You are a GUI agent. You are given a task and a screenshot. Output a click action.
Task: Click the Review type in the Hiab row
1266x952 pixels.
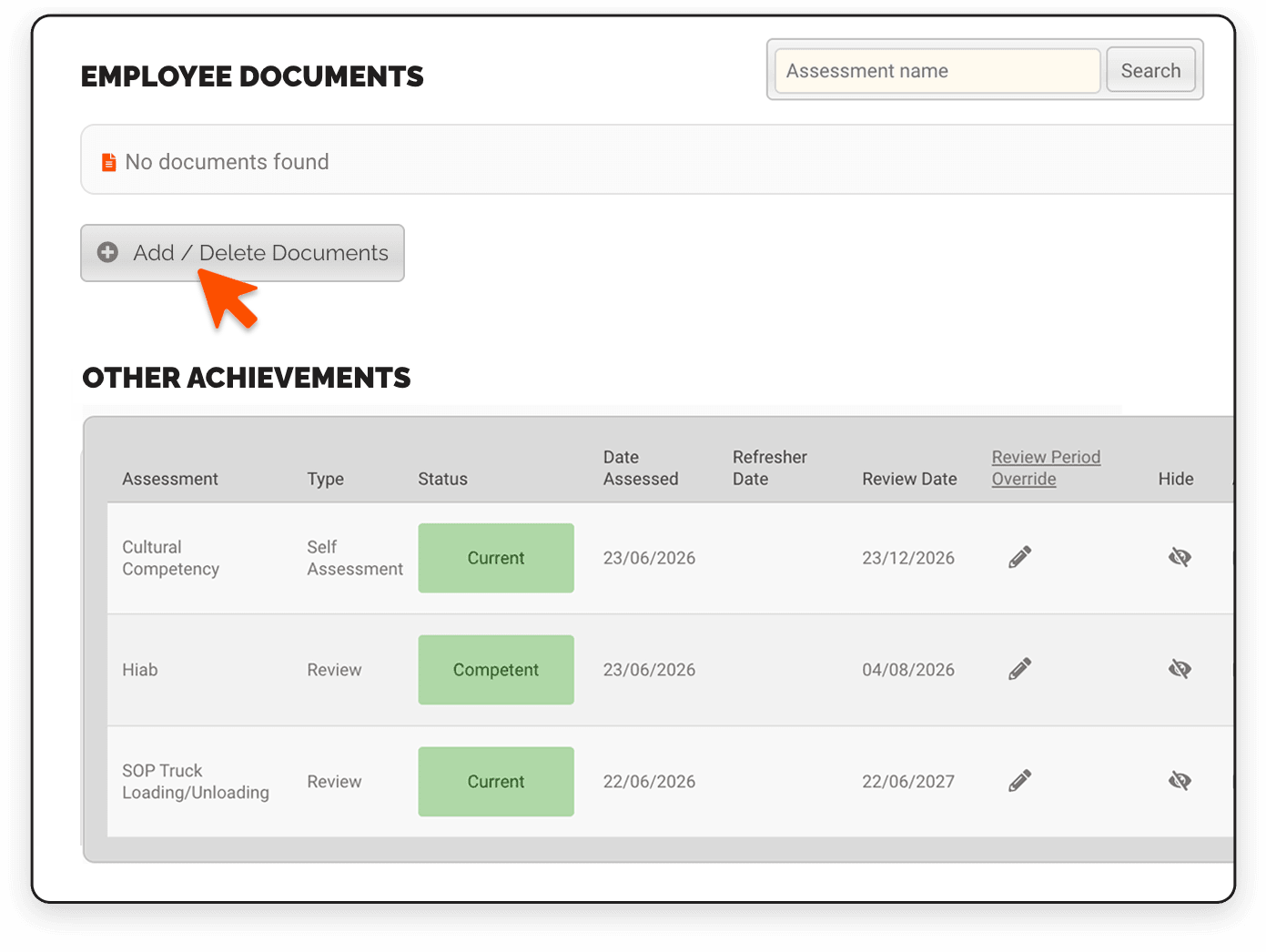[334, 670]
